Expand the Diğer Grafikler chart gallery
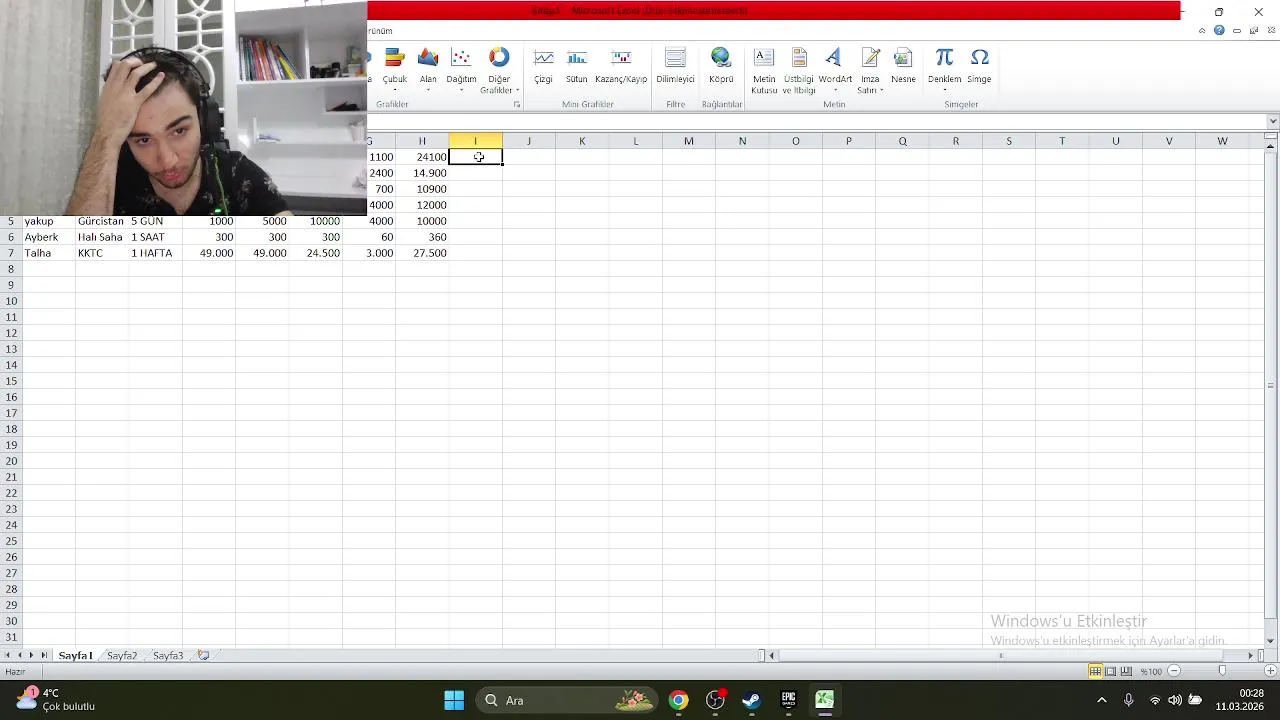 click(499, 70)
